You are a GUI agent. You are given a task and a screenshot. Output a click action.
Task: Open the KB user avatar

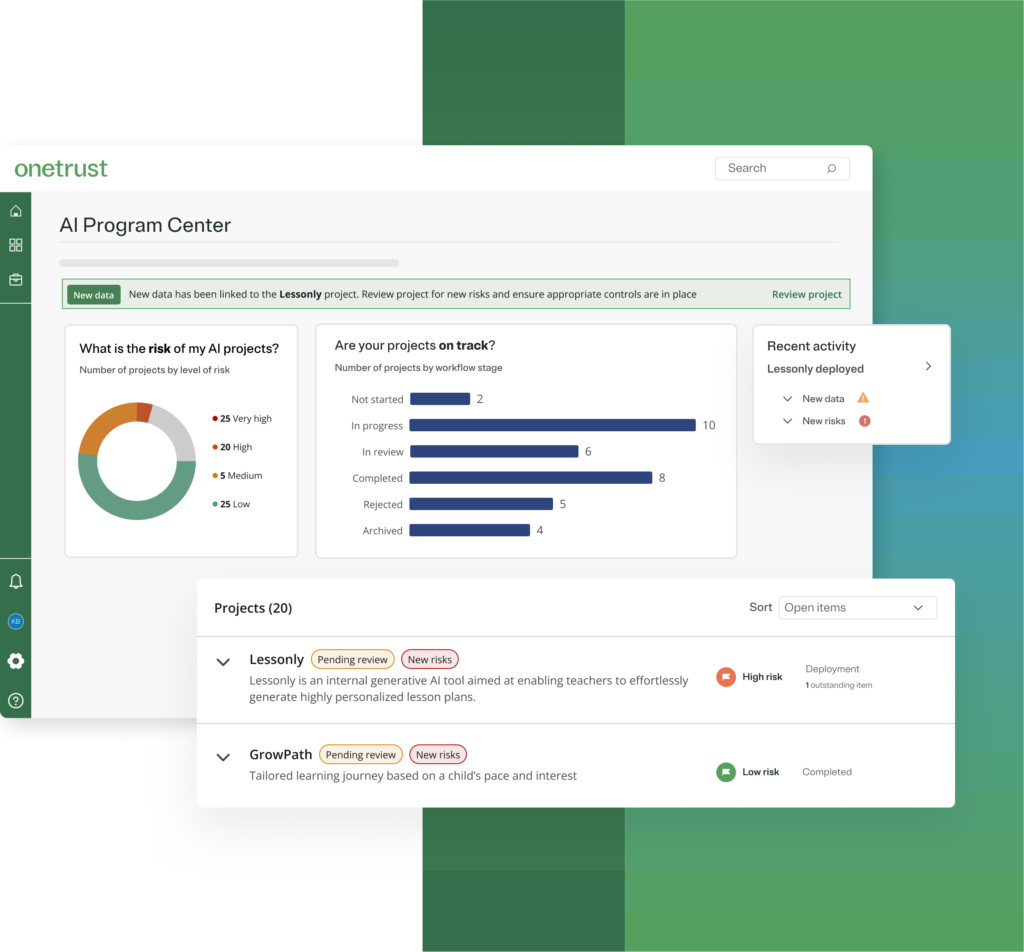pyautogui.click(x=16, y=621)
